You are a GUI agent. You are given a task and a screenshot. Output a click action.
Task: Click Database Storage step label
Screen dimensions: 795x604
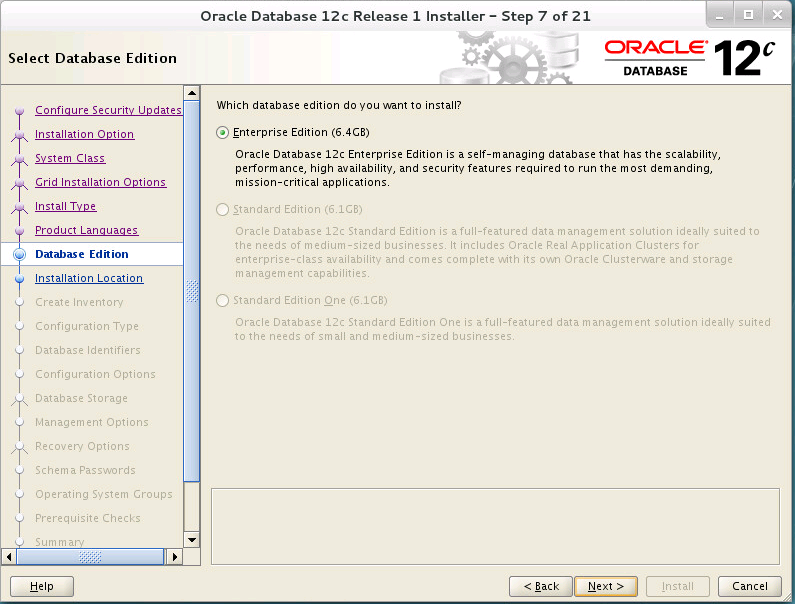[81, 398]
